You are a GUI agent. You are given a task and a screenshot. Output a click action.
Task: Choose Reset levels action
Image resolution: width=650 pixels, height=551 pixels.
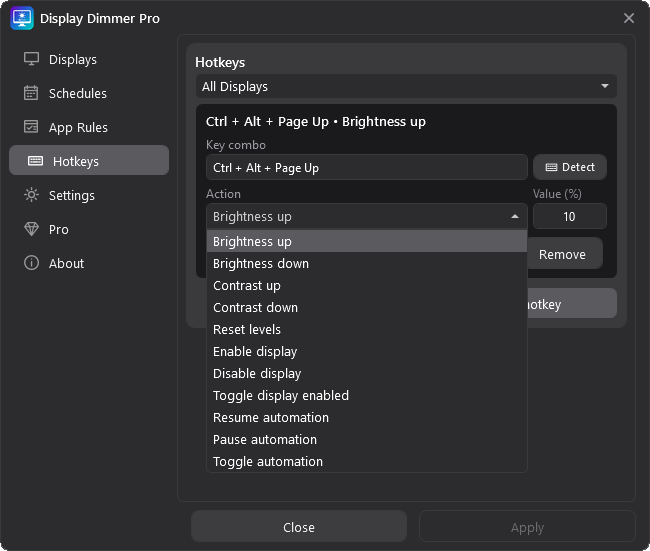coord(367,330)
